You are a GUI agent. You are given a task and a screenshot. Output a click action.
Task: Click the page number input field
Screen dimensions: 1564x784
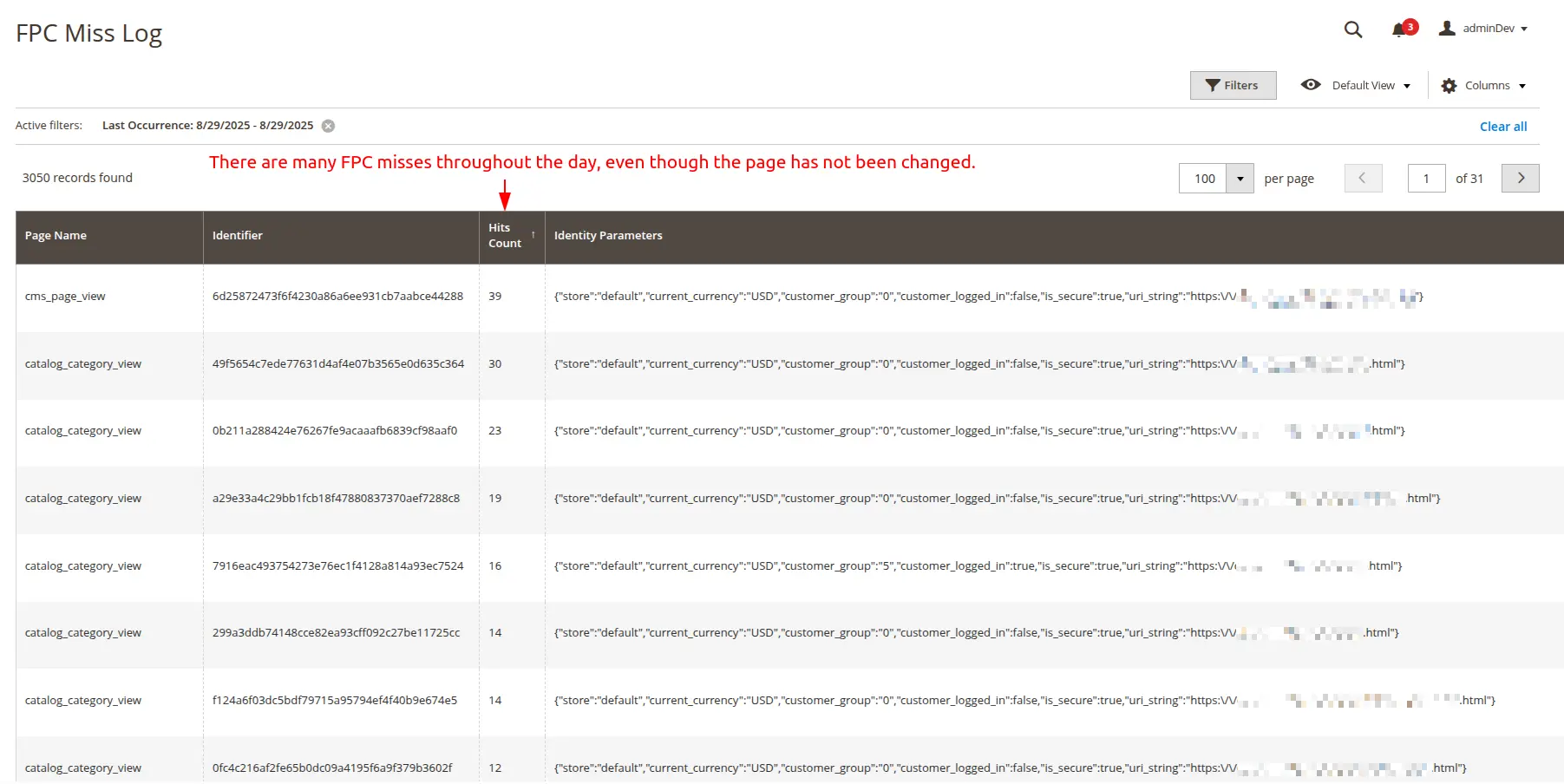[1426, 178]
